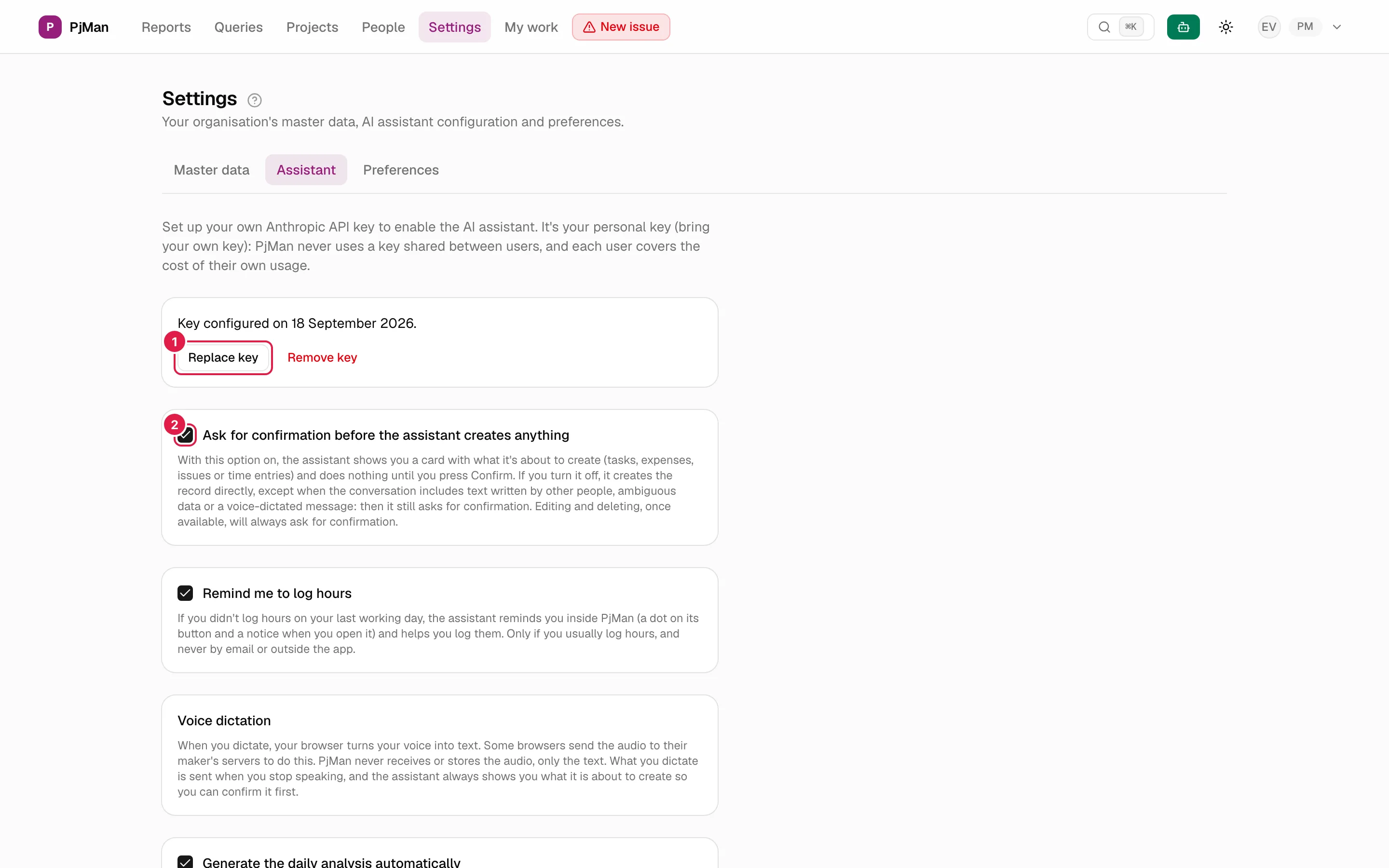Switch to the Master data tab
Screen dimensions: 1389x868
coord(211,170)
